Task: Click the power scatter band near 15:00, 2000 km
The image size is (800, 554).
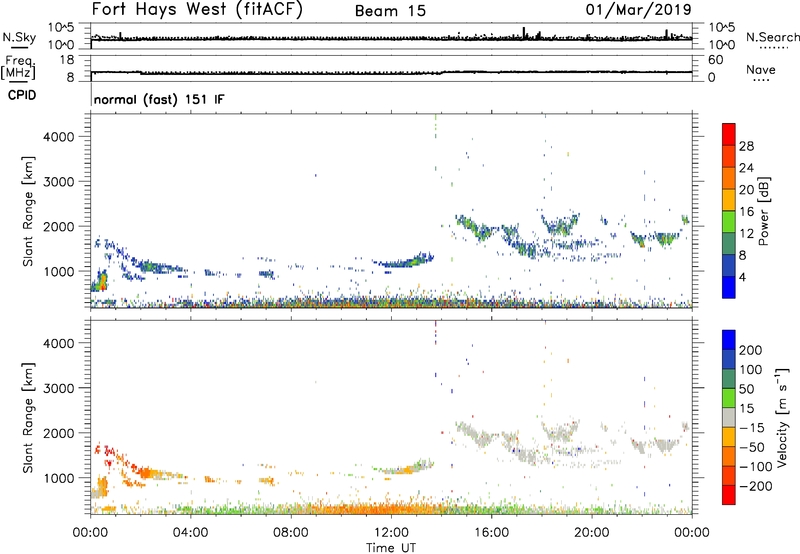Action: tap(476, 228)
